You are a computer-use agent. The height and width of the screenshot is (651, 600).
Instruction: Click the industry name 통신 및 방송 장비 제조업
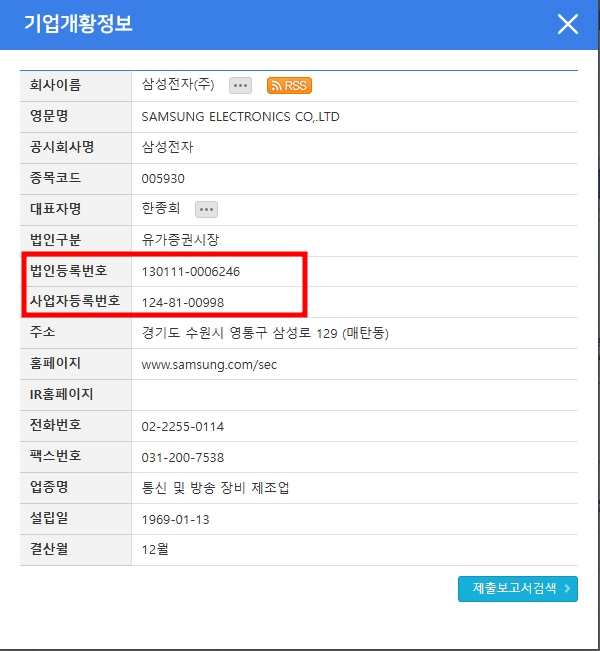point(216,488)
